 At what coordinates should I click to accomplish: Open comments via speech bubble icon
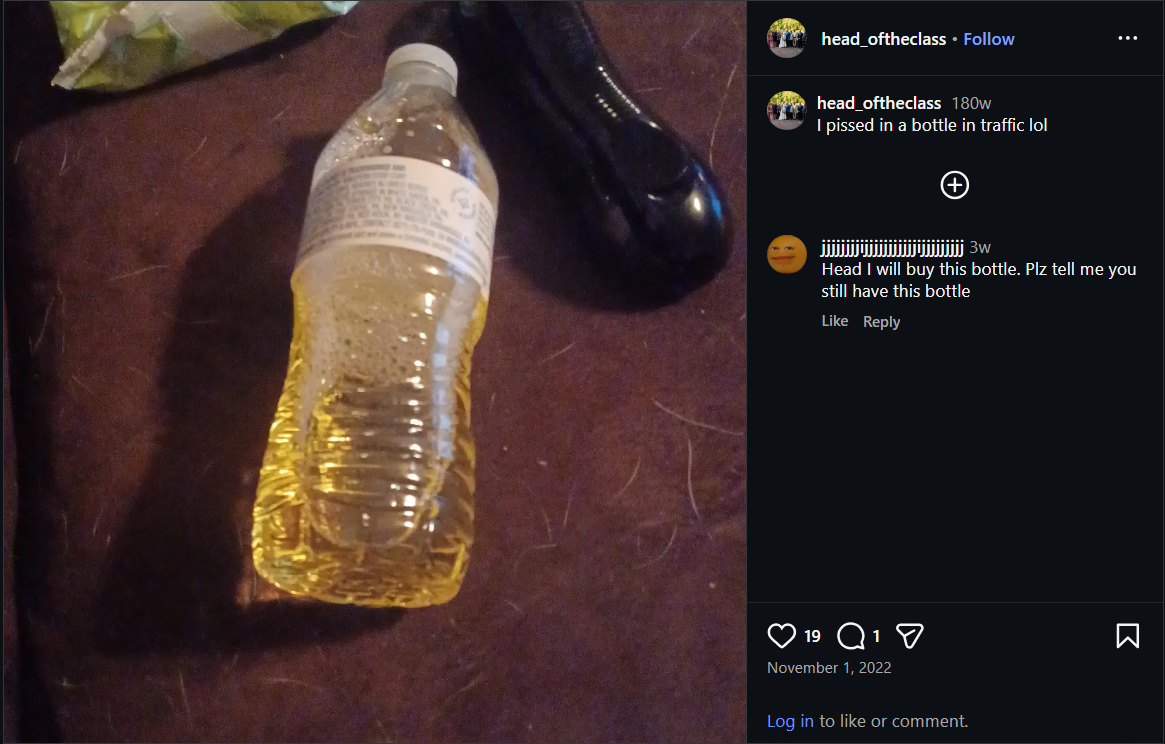point(851,636)
